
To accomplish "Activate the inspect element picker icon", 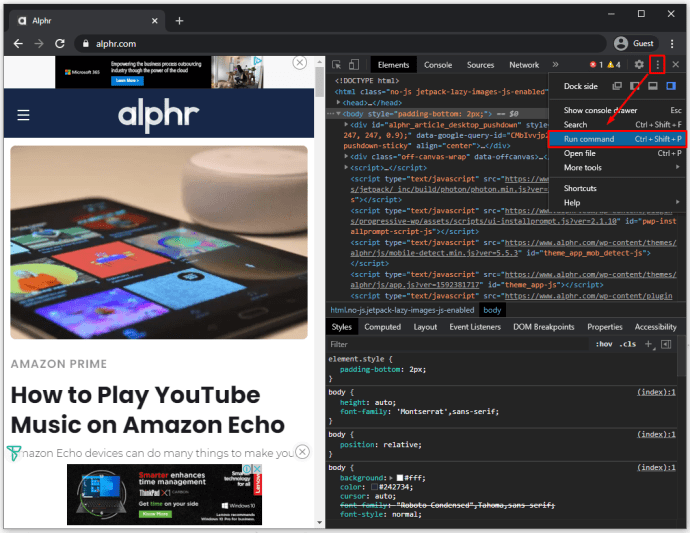I will point(337,65).
